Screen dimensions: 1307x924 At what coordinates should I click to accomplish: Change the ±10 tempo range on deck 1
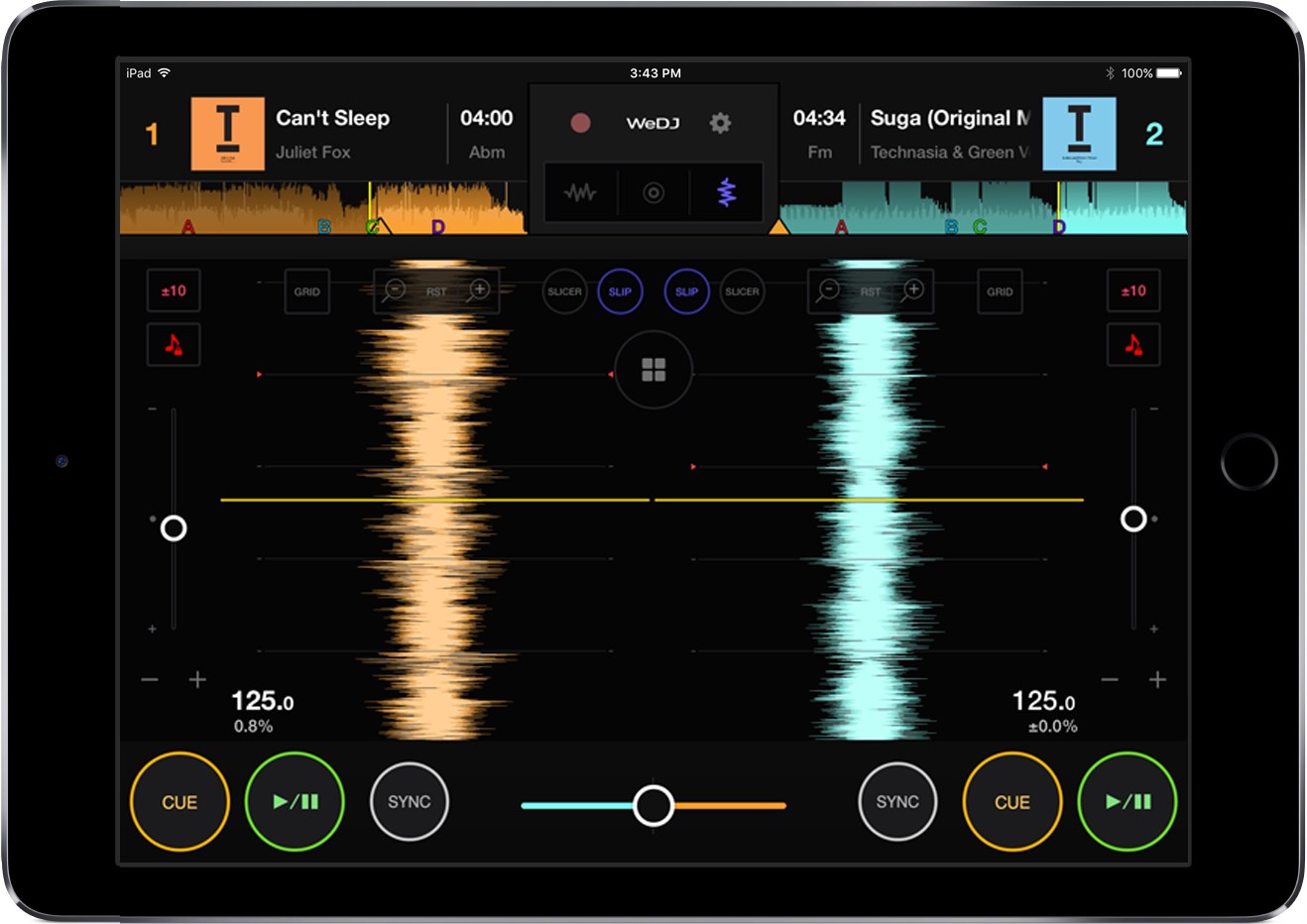(174, 290)
